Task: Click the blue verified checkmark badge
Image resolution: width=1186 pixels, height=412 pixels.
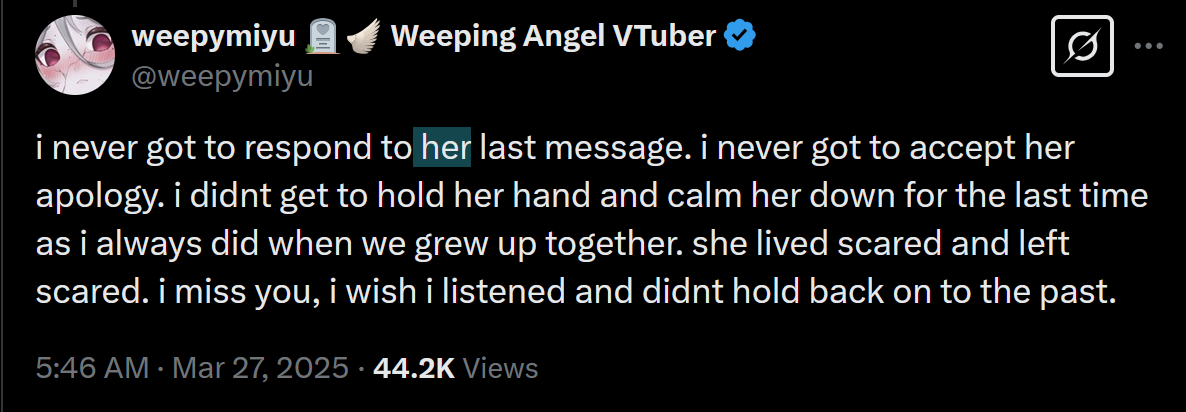Action: point(741,37)
